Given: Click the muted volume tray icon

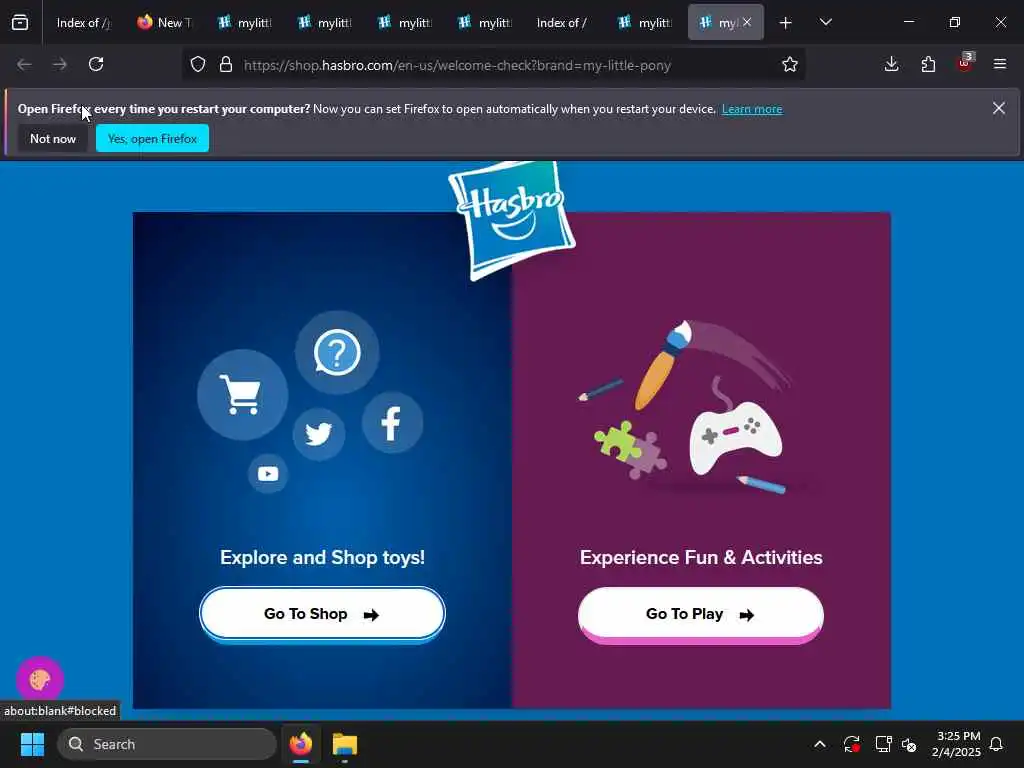Looking at the screenshot, I should click(909, 744).
